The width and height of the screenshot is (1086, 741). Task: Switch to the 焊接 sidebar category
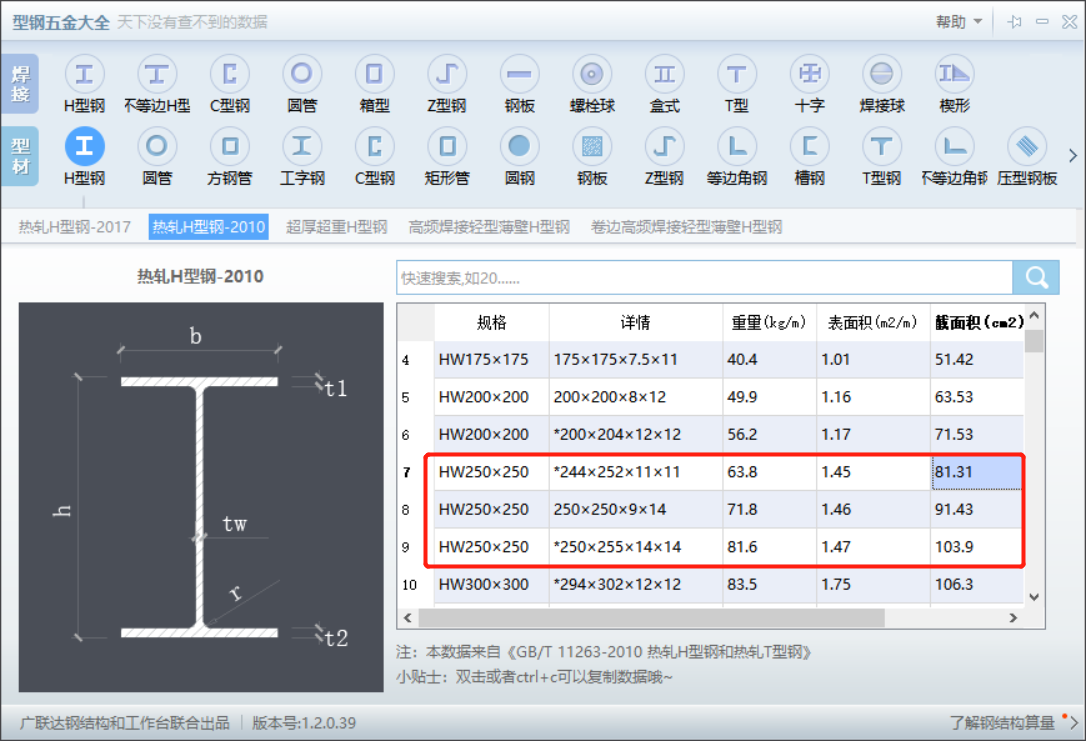[20, 82]
